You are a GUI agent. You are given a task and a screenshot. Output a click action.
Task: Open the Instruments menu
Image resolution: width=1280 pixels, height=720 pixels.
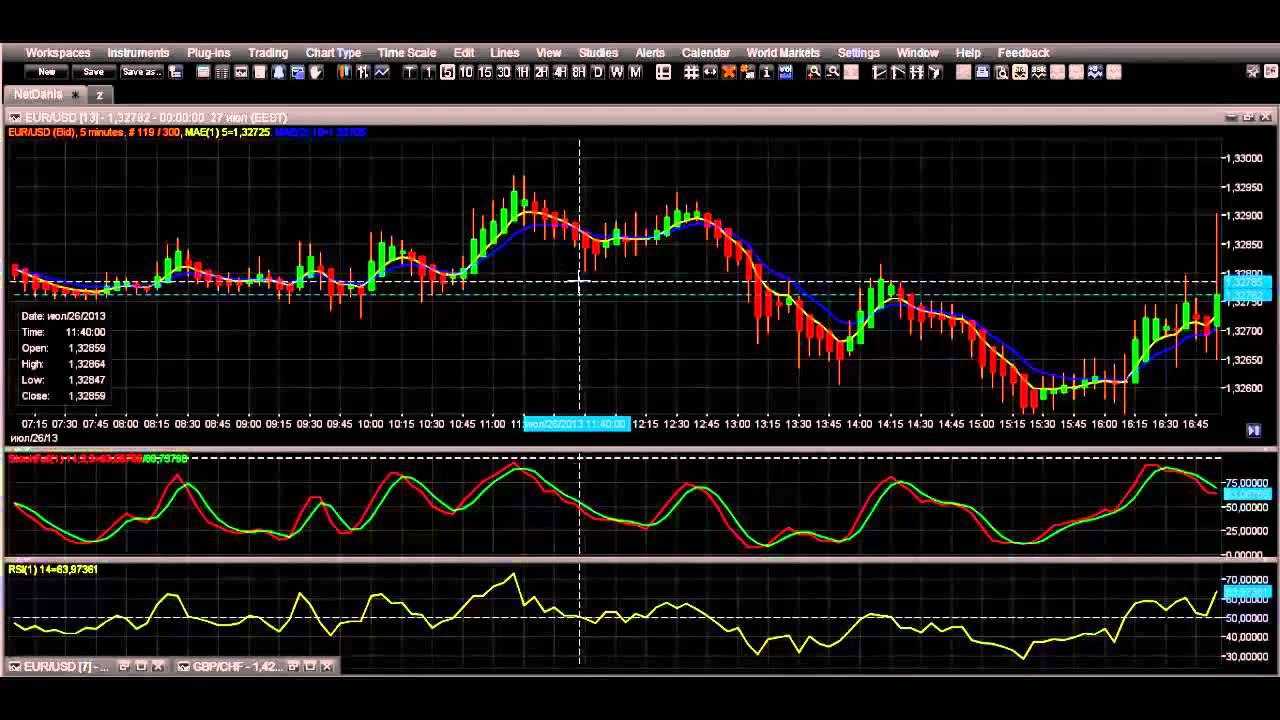(138, 53)
